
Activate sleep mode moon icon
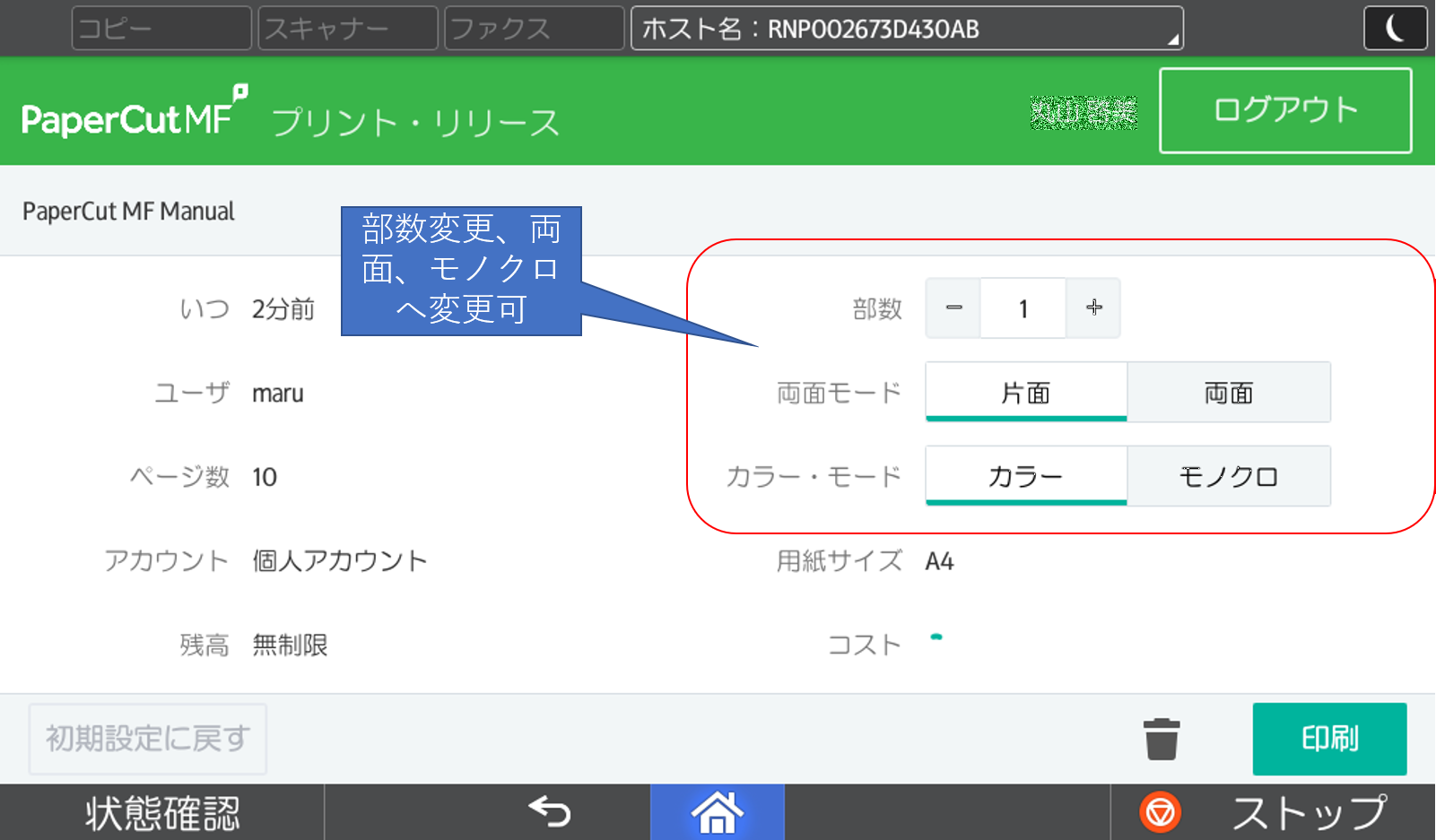tap(1395, 28)
